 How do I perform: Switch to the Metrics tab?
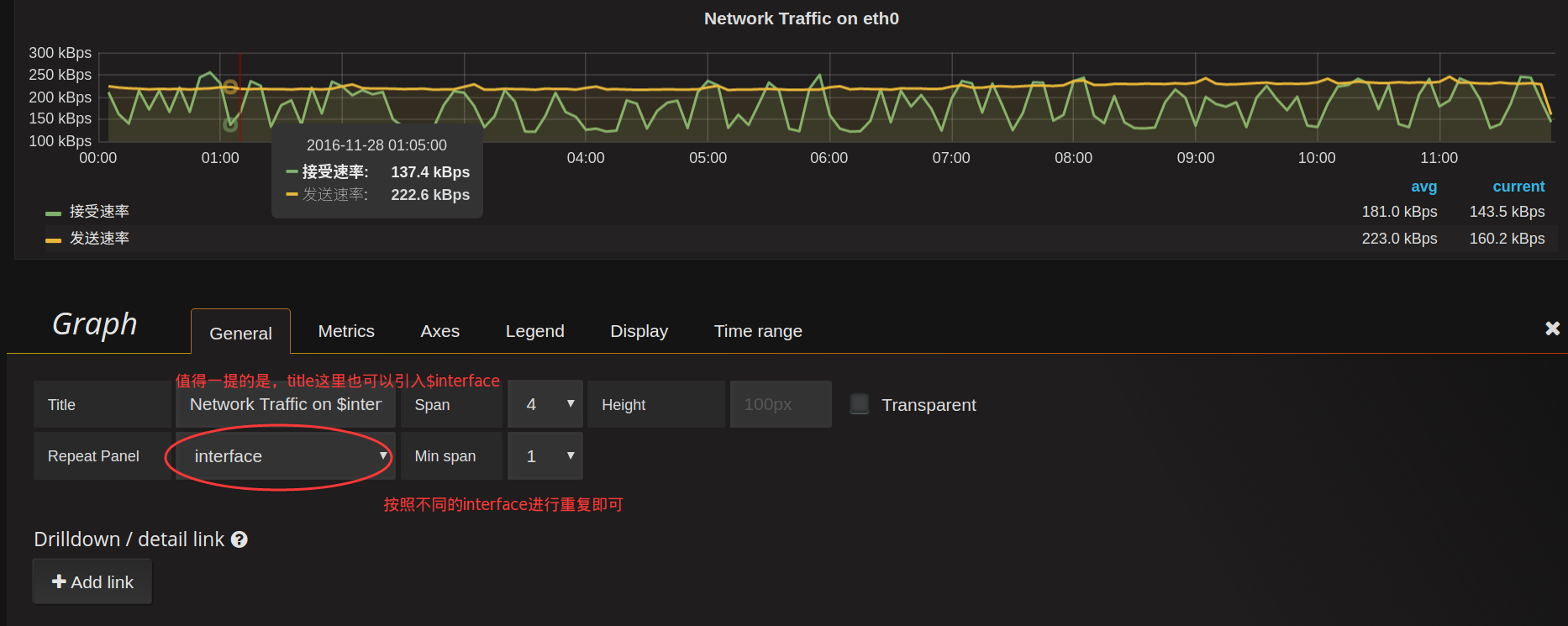(346, 331)
